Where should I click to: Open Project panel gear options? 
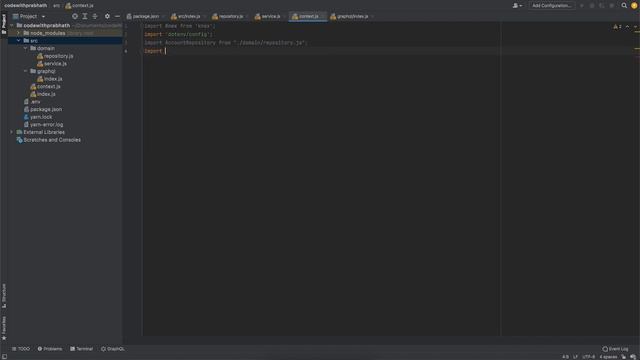(107, 16)
